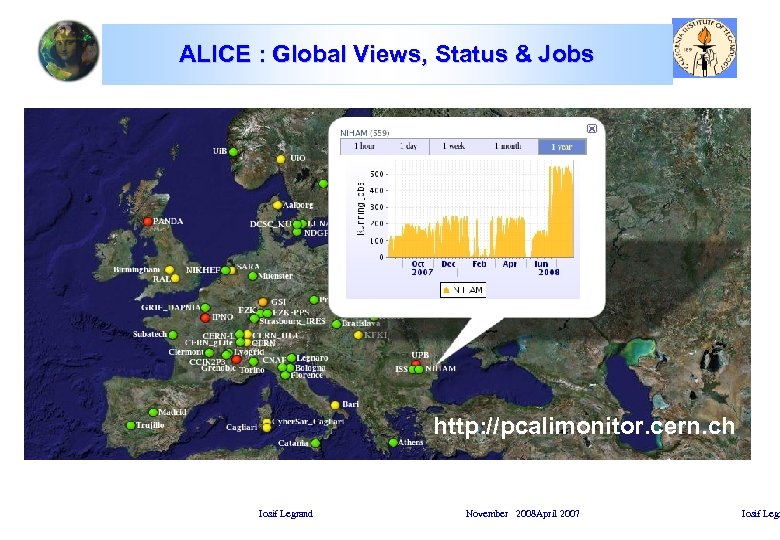Screen dimensions: 780x540
Task: Open the pcalimonitor.cern.ch URL
Action: click(x=584, y=427)
